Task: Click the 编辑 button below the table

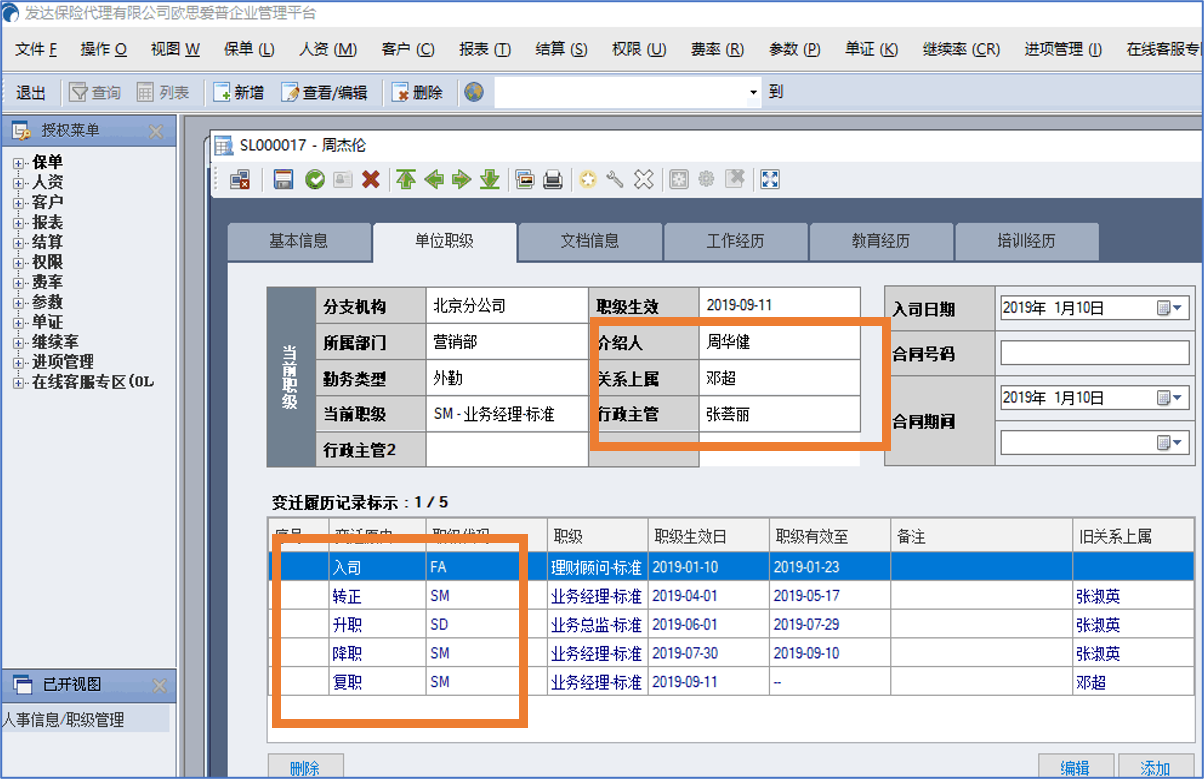Action: click(1075, 767)
